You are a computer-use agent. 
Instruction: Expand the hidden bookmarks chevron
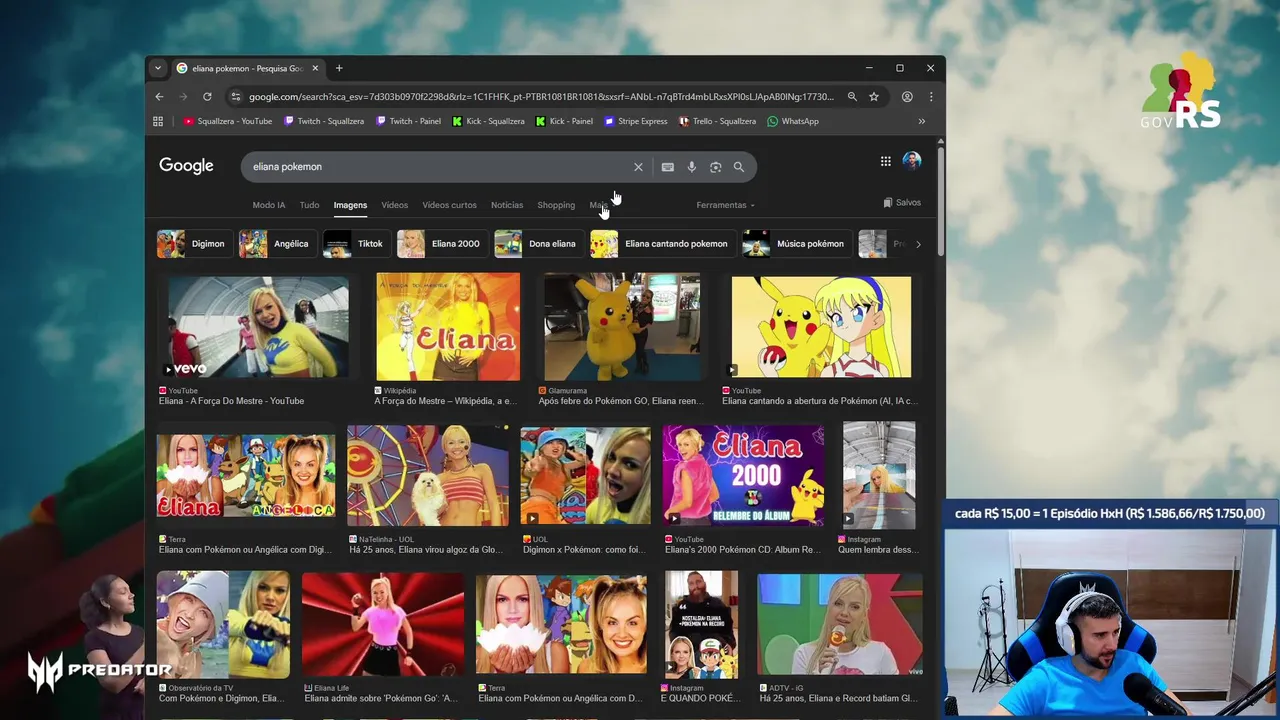[921, 121]
